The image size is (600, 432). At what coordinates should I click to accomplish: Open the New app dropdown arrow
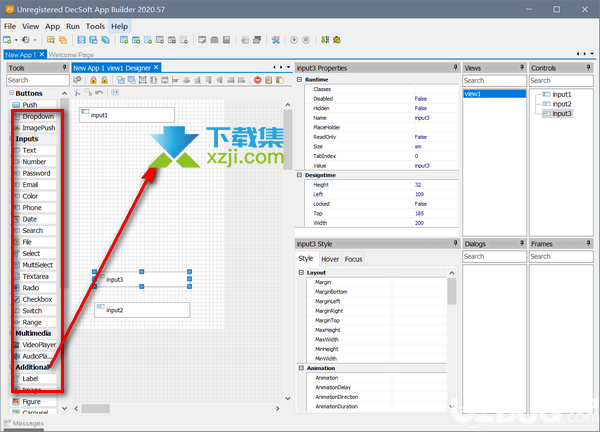(16, 40)
